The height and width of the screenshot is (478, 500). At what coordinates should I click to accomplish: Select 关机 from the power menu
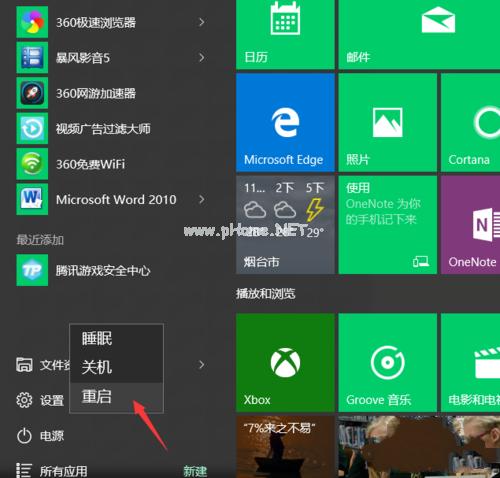click(x=116, y=367)
